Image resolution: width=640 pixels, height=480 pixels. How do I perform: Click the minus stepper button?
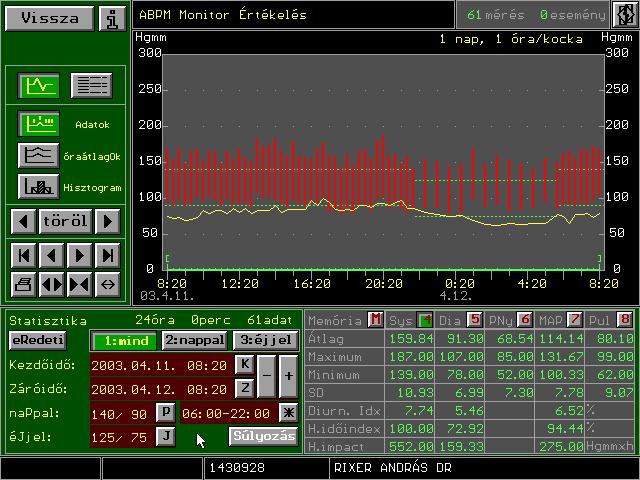(x=267, y=376)
